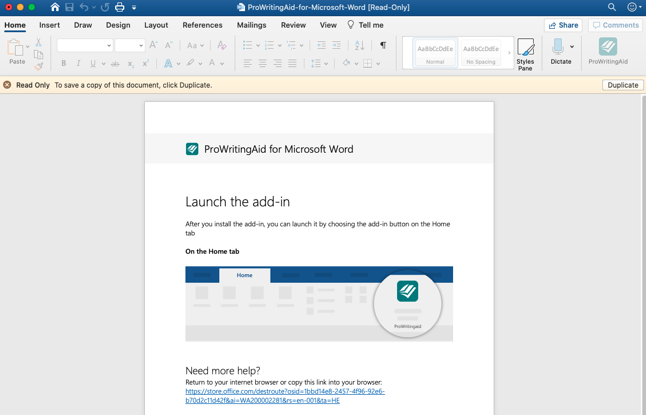
Task: Open the View tab
Action: coord(328,25)
